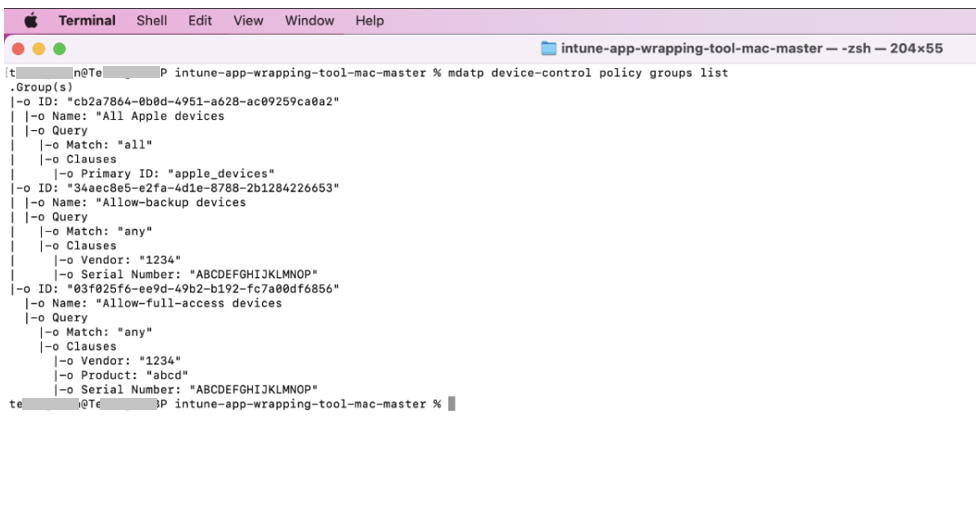Screen dimensions: 976x508
Task: Open the Apple menu
Action: [x=31, y=21]
